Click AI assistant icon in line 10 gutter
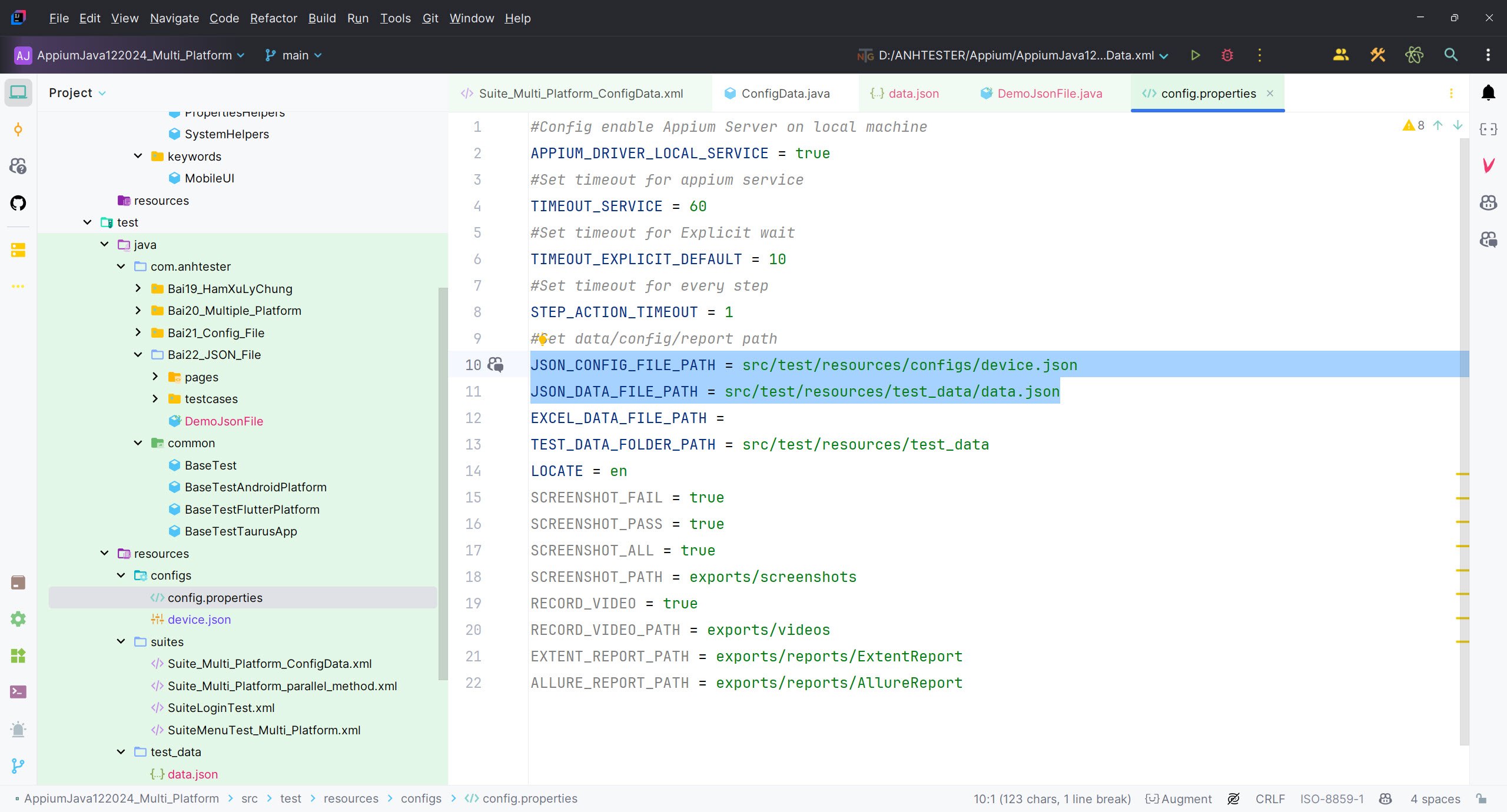Viewport: 1507px width, 812px height. click(496, 365)
